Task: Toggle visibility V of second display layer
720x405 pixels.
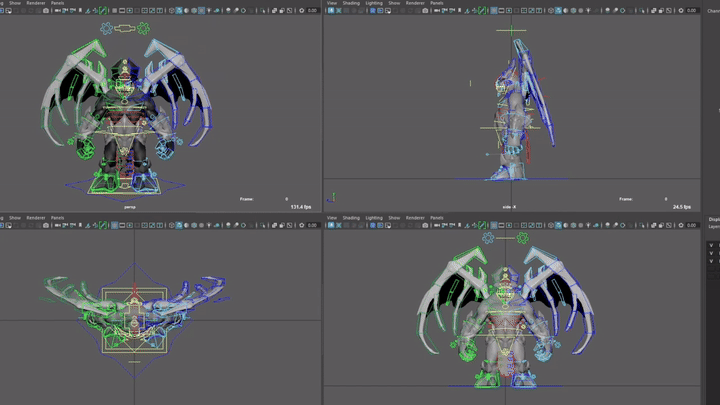Action: (711, 253)
